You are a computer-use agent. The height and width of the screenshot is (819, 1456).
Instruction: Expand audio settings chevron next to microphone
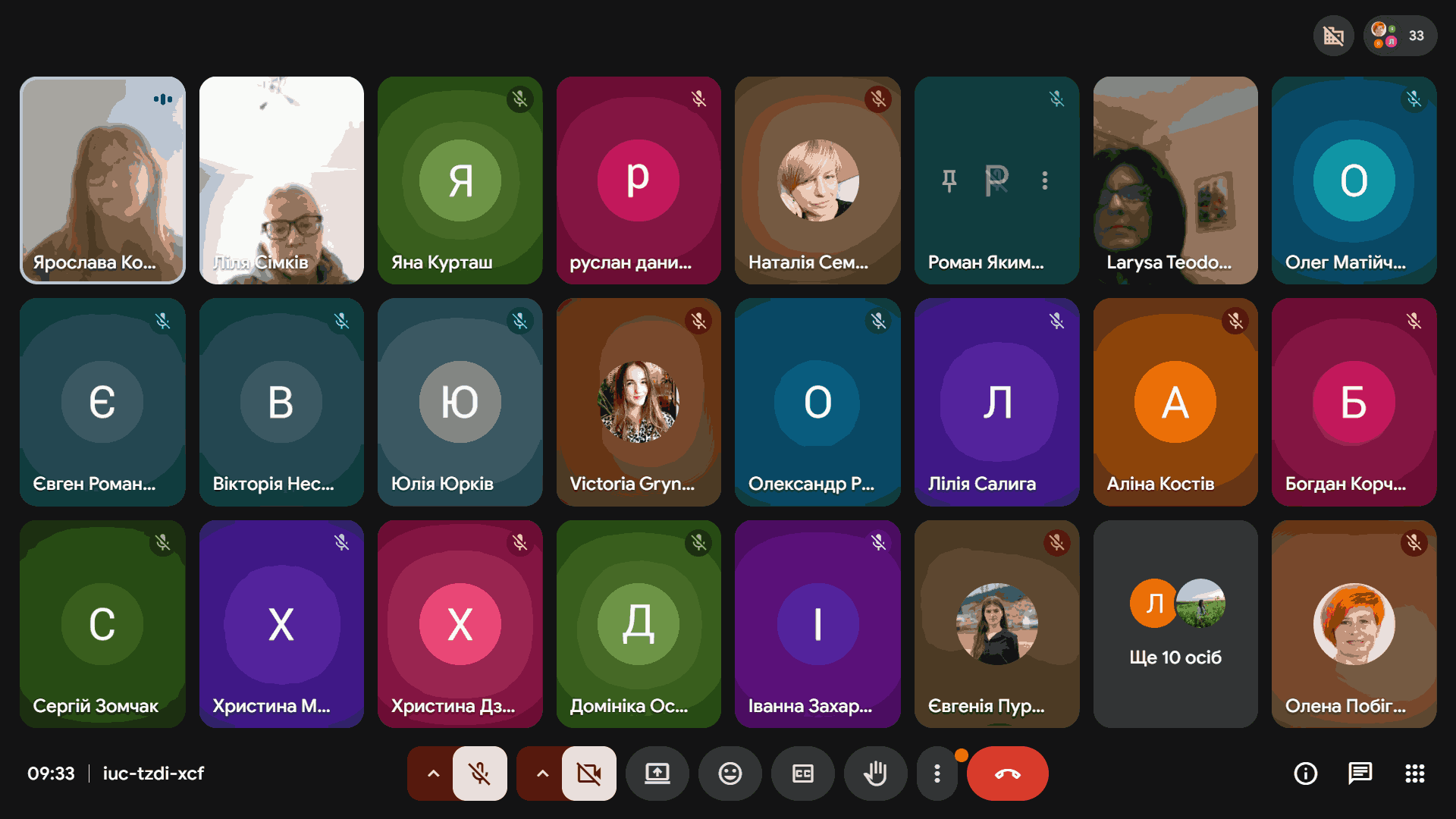433,773
